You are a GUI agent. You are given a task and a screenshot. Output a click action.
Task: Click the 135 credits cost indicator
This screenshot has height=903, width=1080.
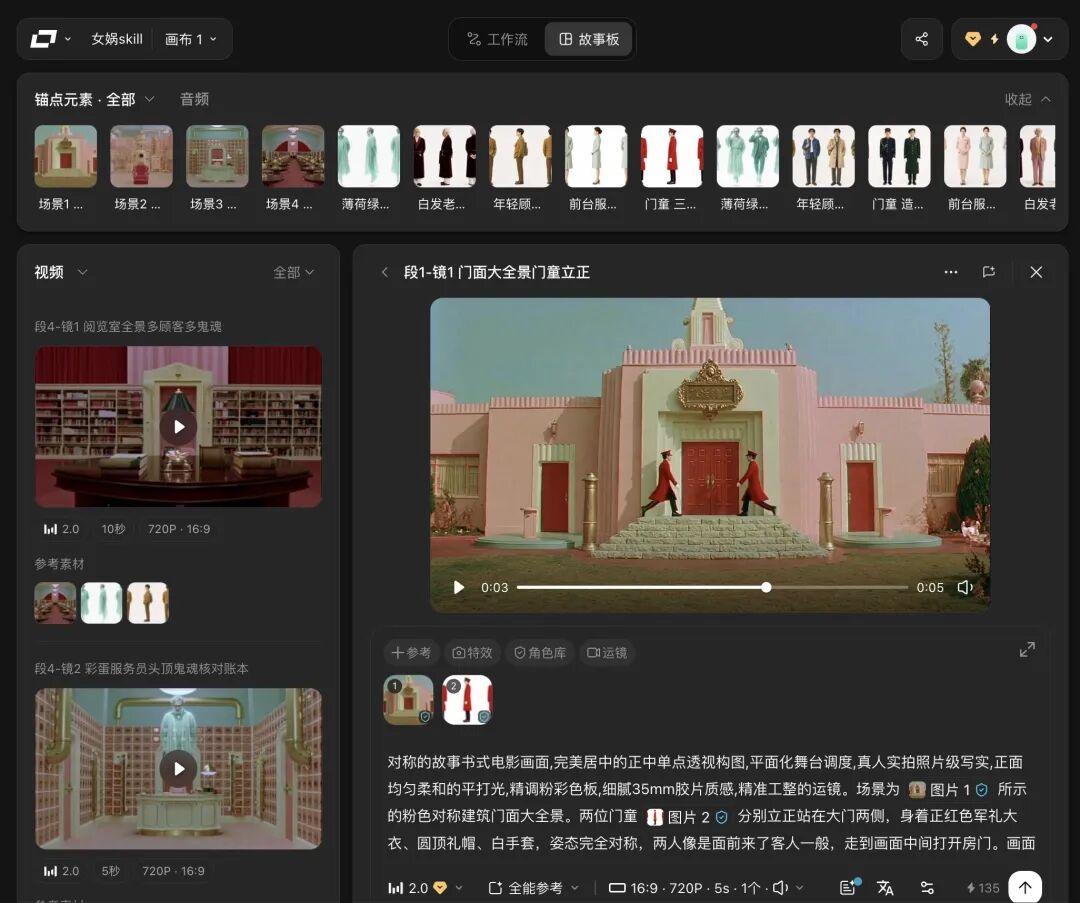983,888
